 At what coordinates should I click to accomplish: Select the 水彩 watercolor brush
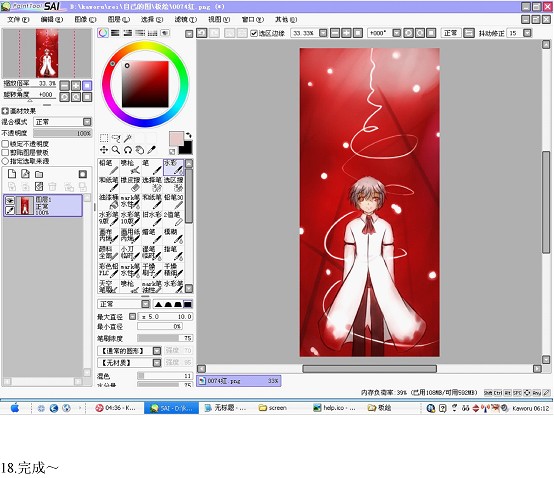[173, 167]
